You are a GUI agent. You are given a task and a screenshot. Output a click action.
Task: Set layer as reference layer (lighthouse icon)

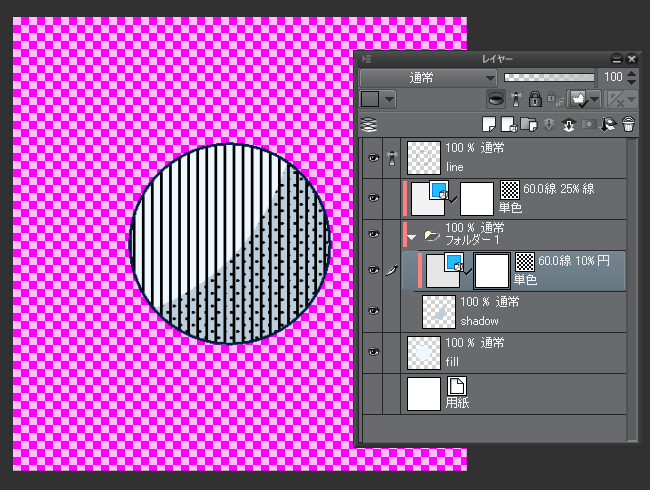click(516, 99)
